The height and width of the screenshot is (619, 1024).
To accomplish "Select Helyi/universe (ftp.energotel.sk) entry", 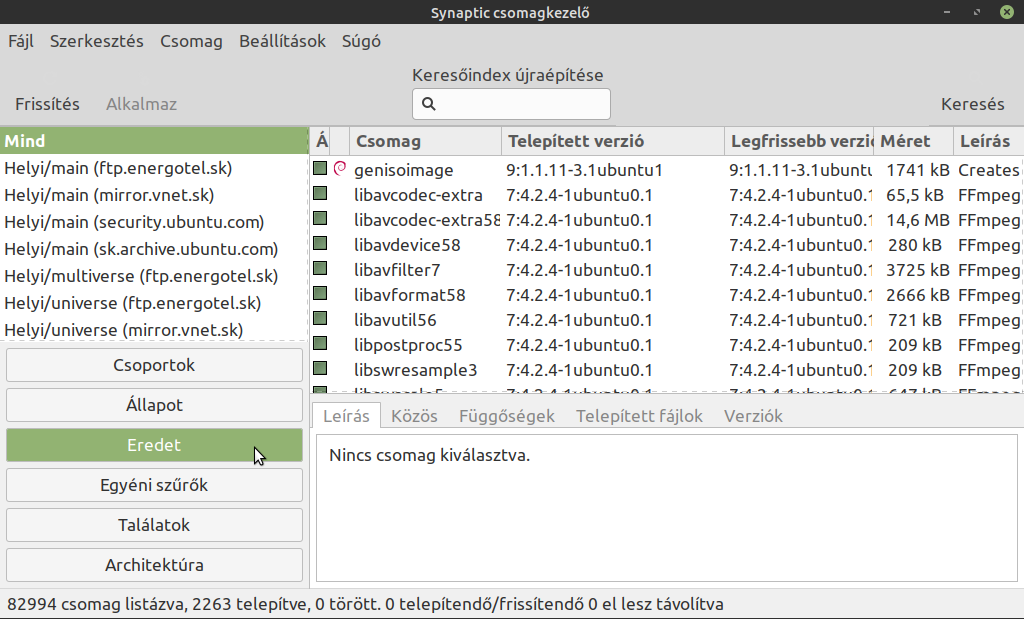I will point(154,303).
